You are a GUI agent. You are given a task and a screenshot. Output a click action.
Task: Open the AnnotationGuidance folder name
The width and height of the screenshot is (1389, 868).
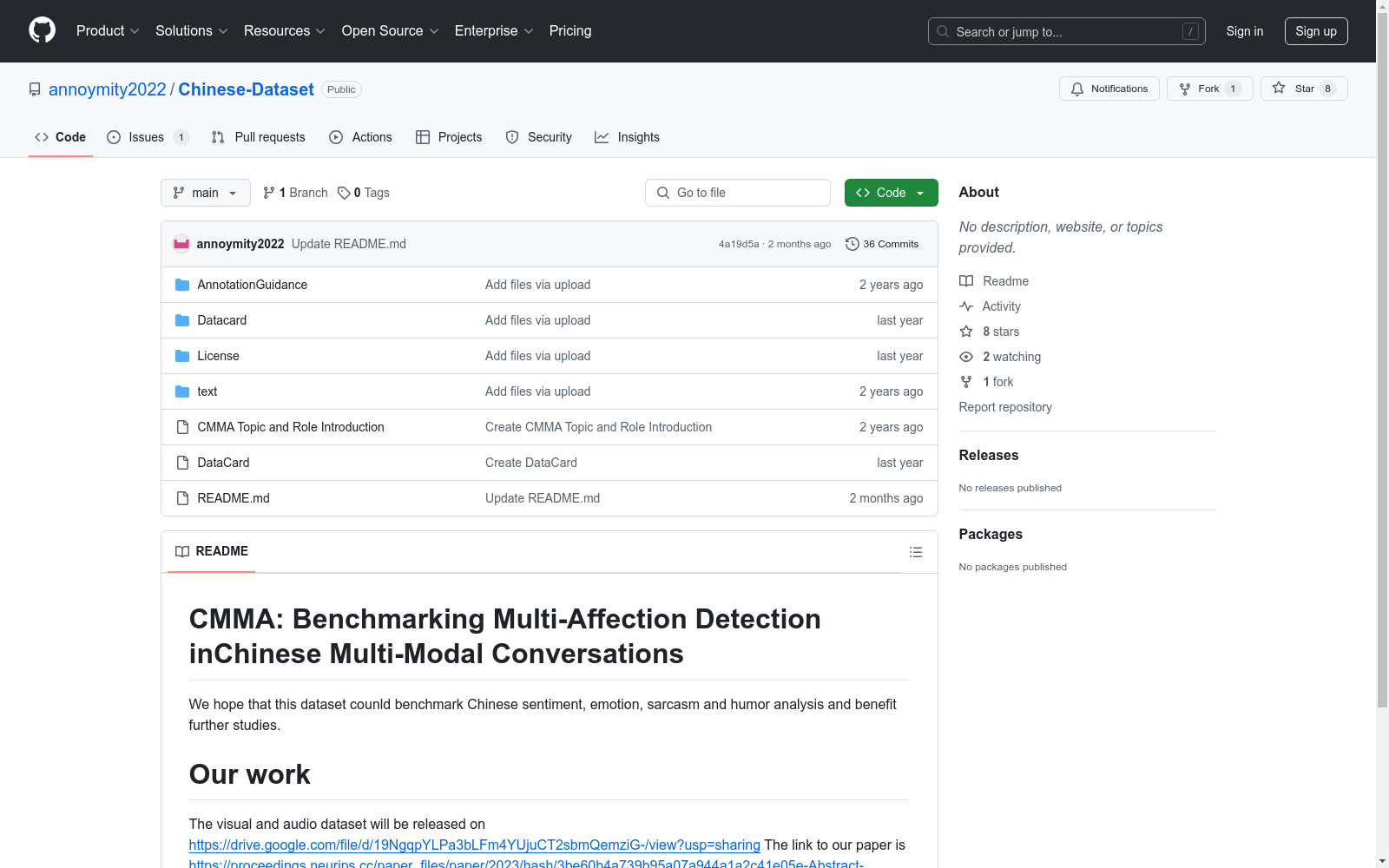click(253, 285)
